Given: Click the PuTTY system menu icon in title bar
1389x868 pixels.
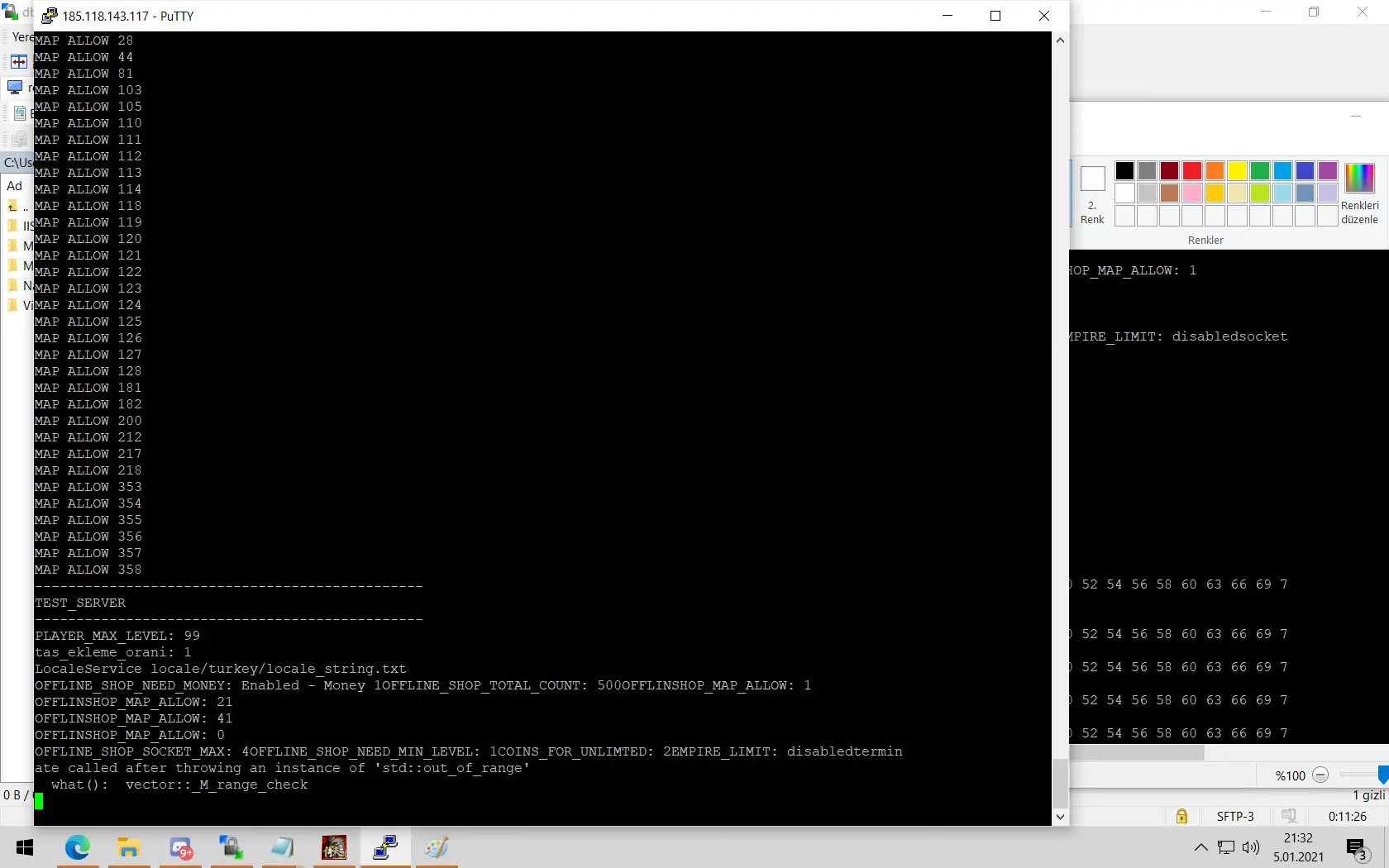Looking at the screenshot, I should [50, 16].
